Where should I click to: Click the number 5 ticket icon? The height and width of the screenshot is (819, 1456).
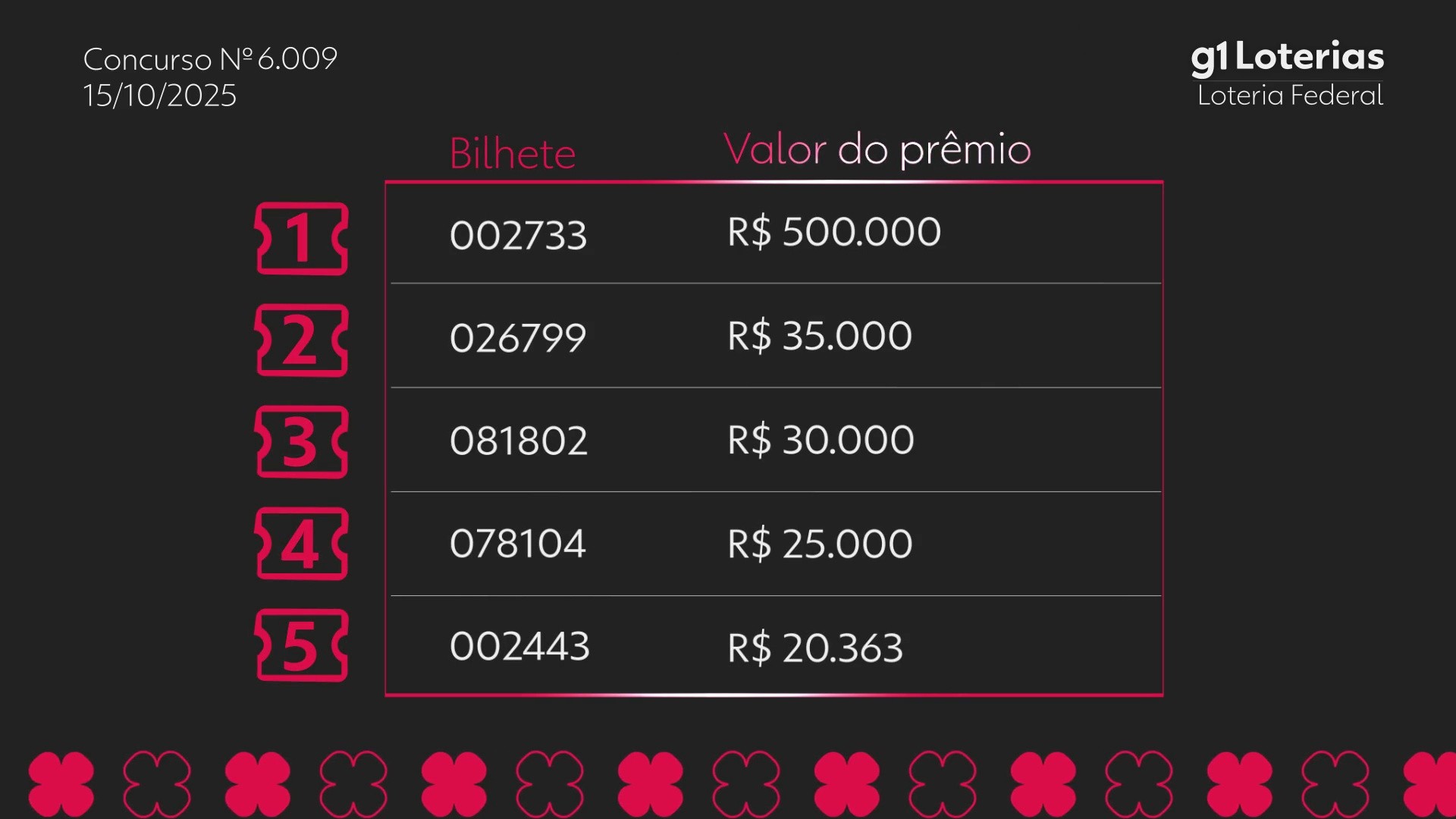click(x=302, y=645)
